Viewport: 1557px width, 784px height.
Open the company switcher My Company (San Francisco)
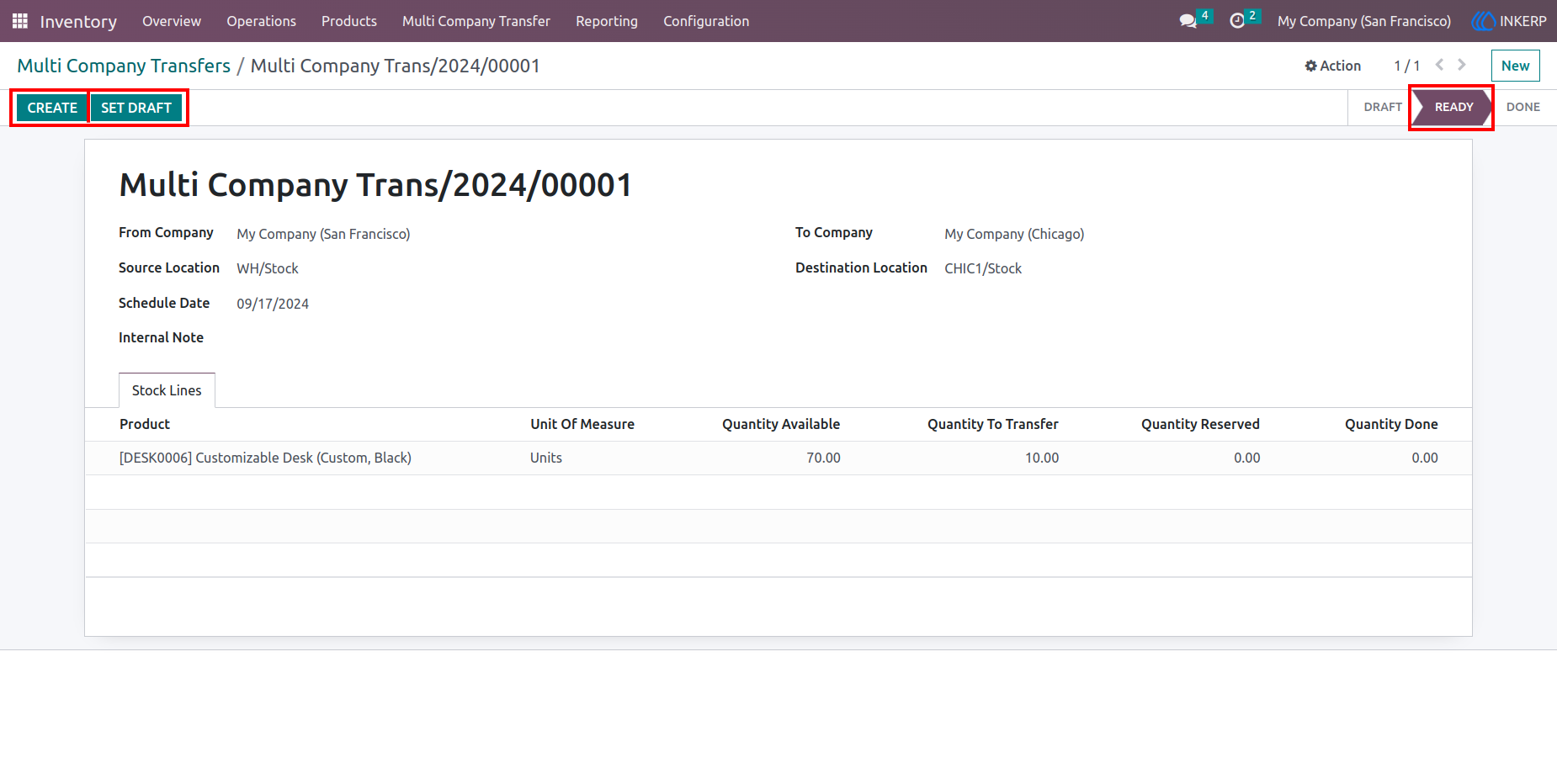[x=1363, y=21]
